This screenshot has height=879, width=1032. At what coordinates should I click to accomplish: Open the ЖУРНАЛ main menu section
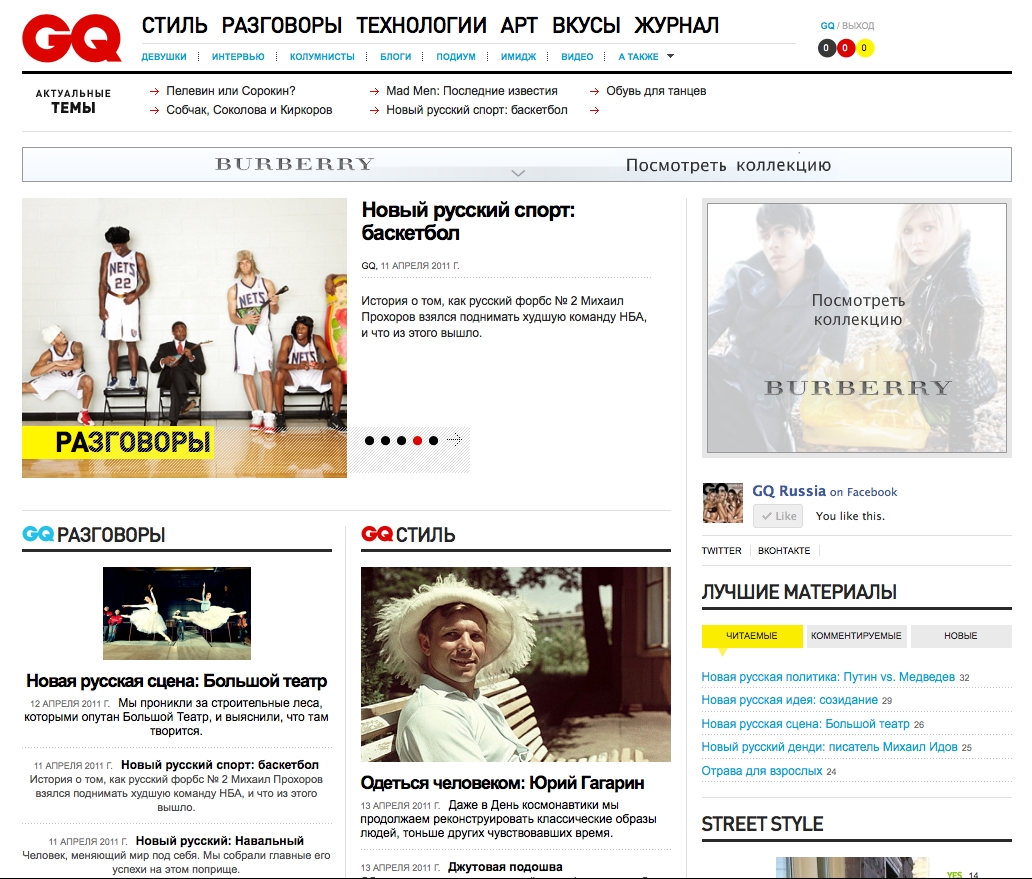pos(677,25)
